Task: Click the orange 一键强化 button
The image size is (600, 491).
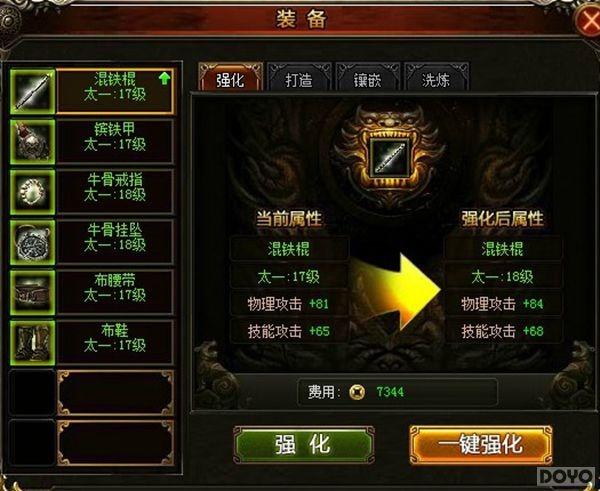Action: point(481,445)
